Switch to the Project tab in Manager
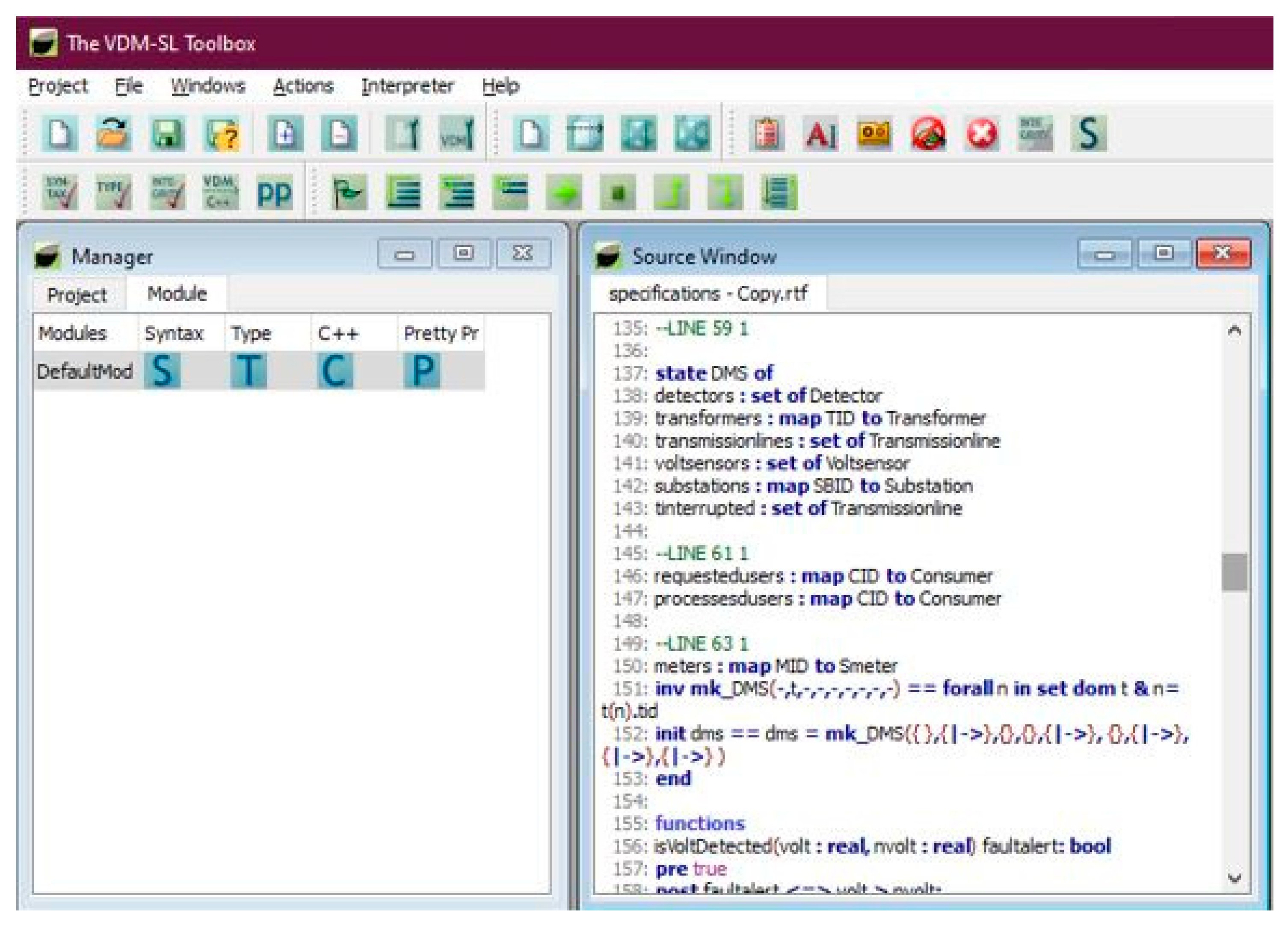 [77, 295]
